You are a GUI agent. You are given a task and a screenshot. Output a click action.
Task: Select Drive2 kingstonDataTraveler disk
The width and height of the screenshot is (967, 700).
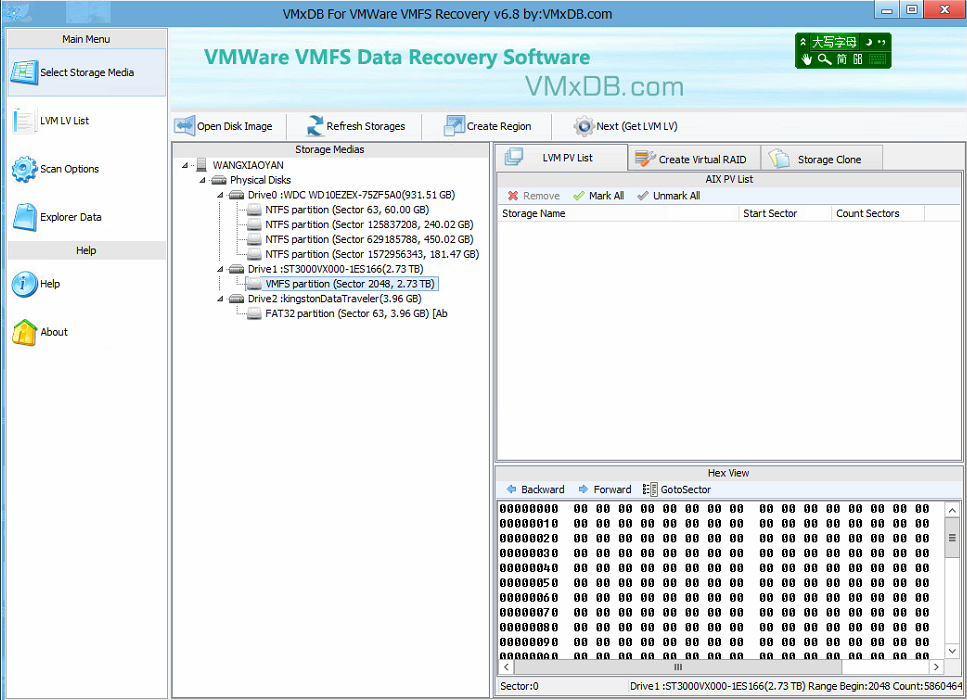(335, 299)
